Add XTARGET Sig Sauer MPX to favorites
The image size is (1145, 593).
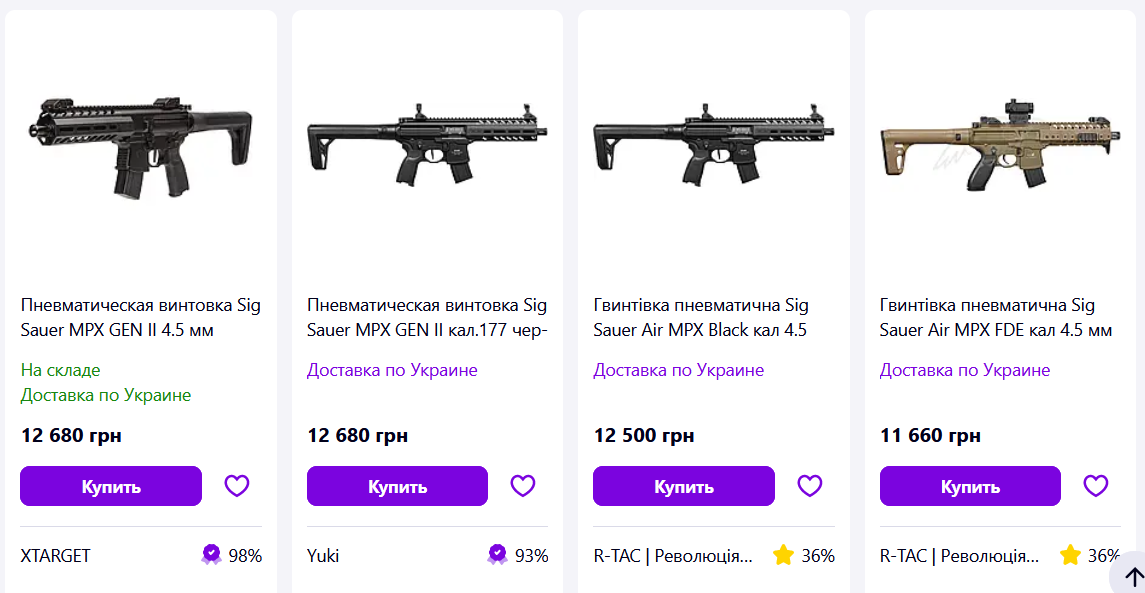(237, 486)
